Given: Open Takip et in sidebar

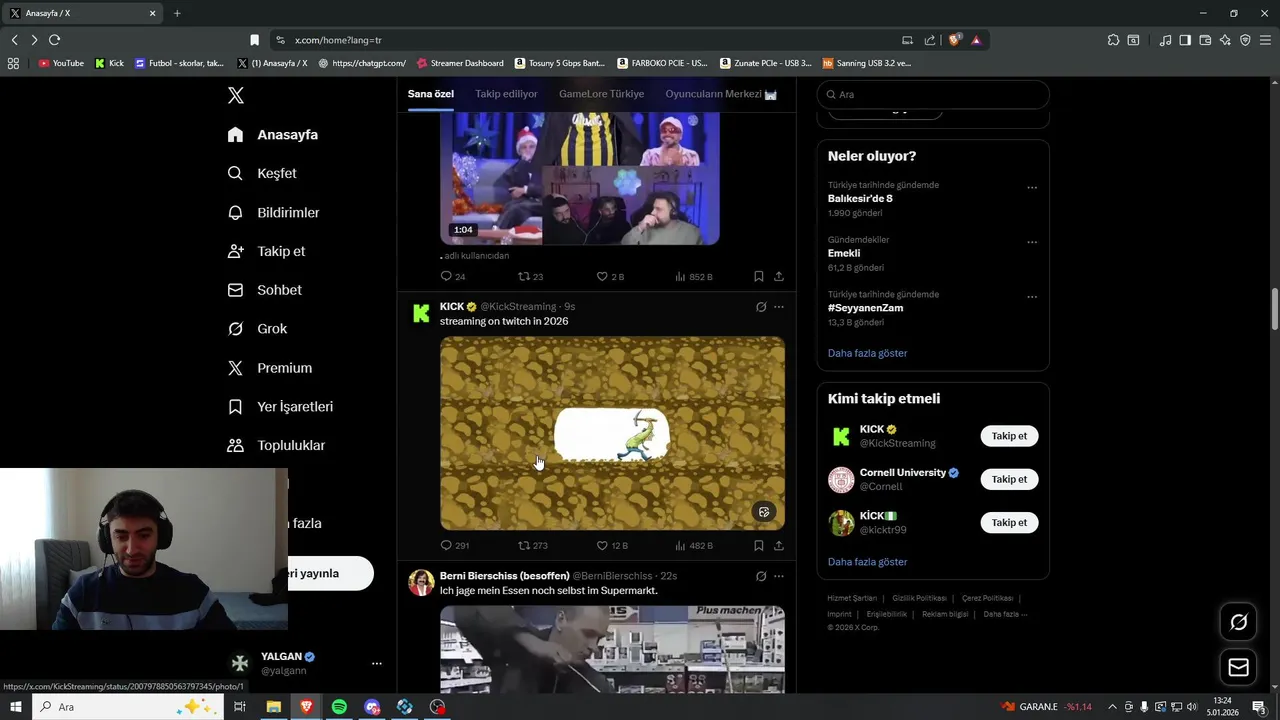Looking at the screenshot, I should (266, 251).
